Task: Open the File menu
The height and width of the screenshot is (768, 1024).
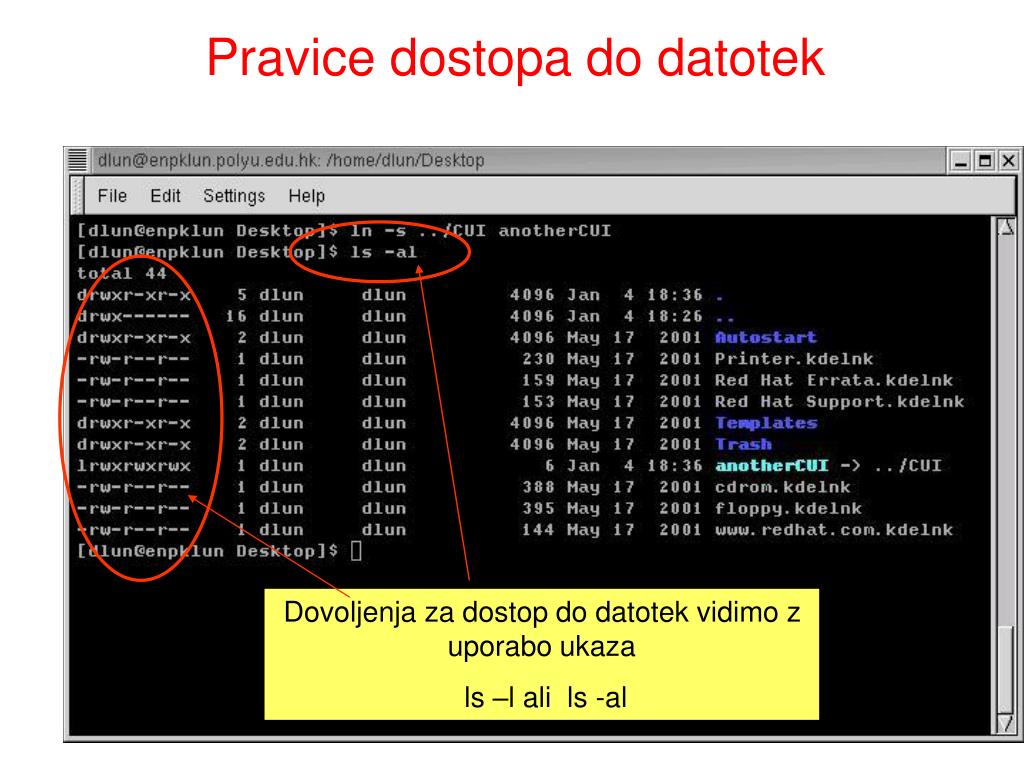Action: click(x=112, y=196)
